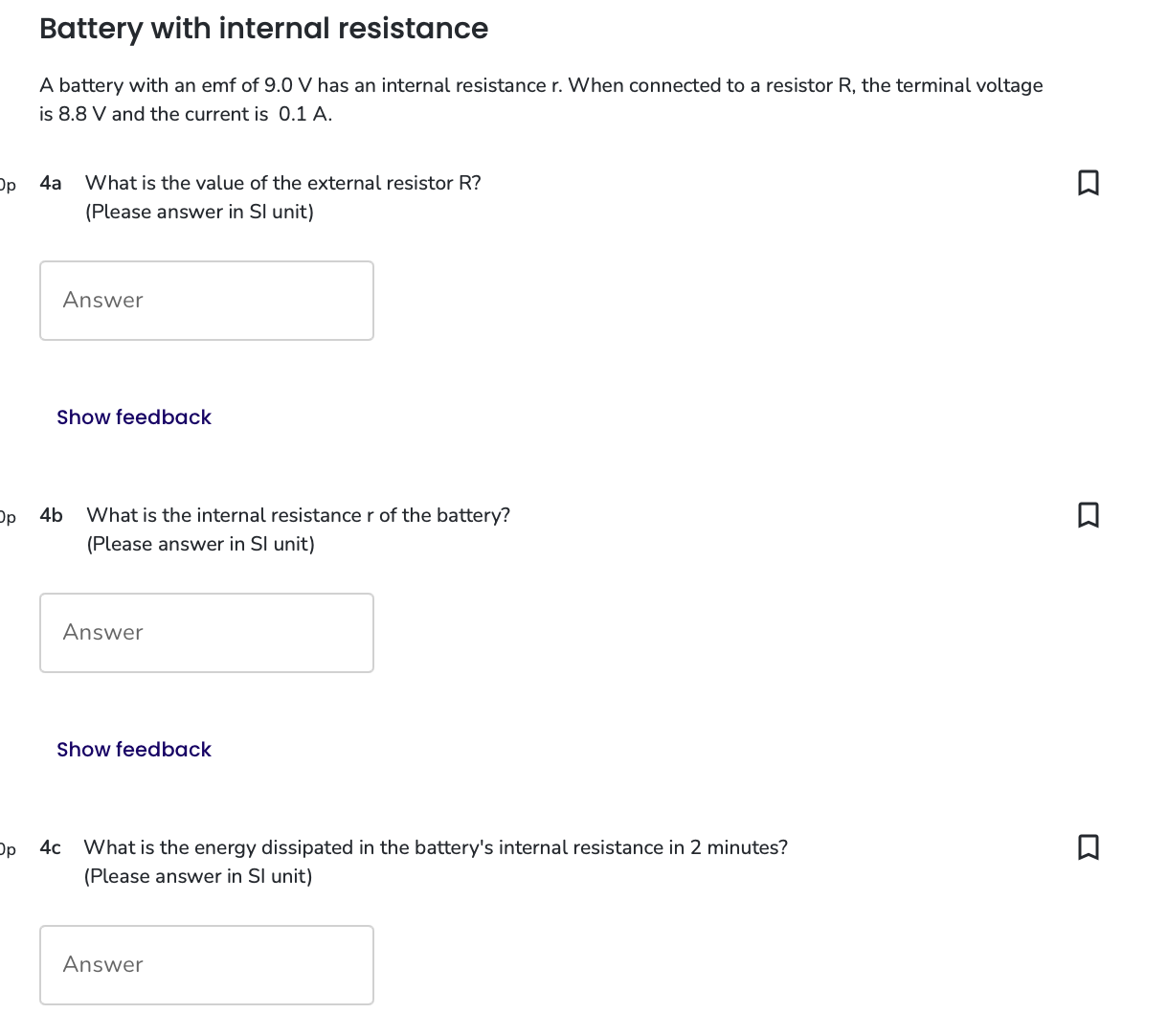This screenshot has width=1168, height=1036.
Task: Focus the Answer box for question 4b
Action: point(207,633)
